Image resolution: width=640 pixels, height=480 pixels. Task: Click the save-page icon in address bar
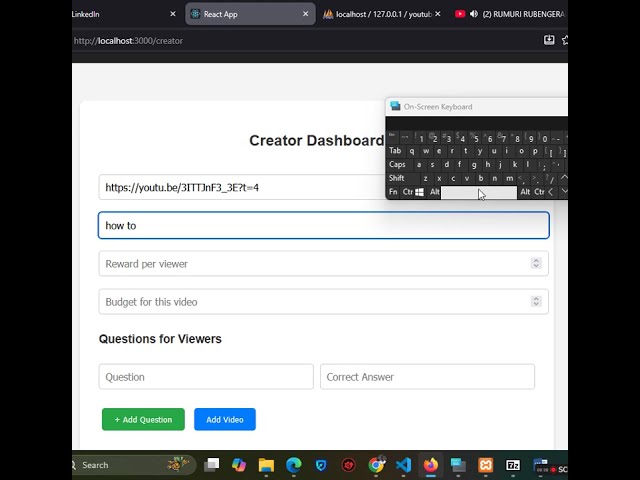549,40
